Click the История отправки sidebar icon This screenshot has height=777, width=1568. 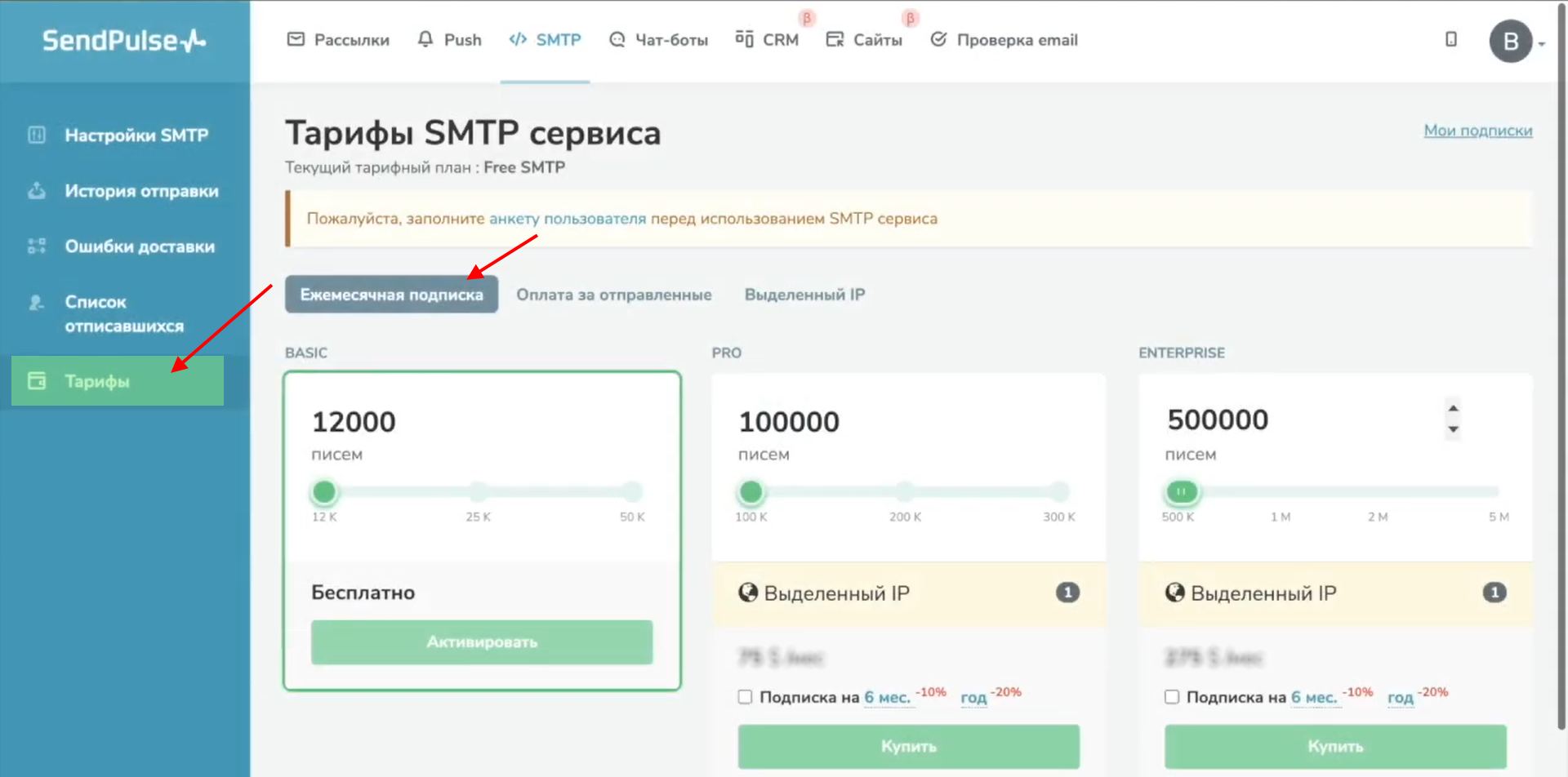[37, 191]
